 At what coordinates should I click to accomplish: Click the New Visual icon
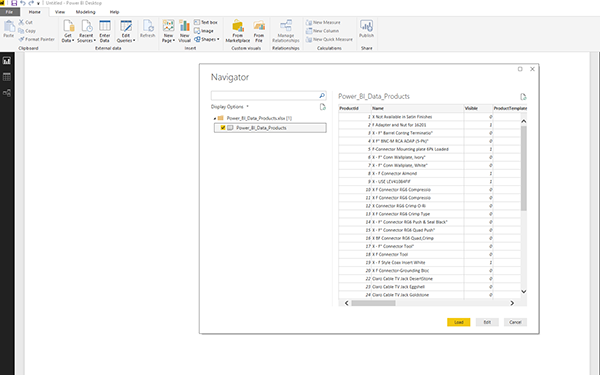tap(184, 31)
